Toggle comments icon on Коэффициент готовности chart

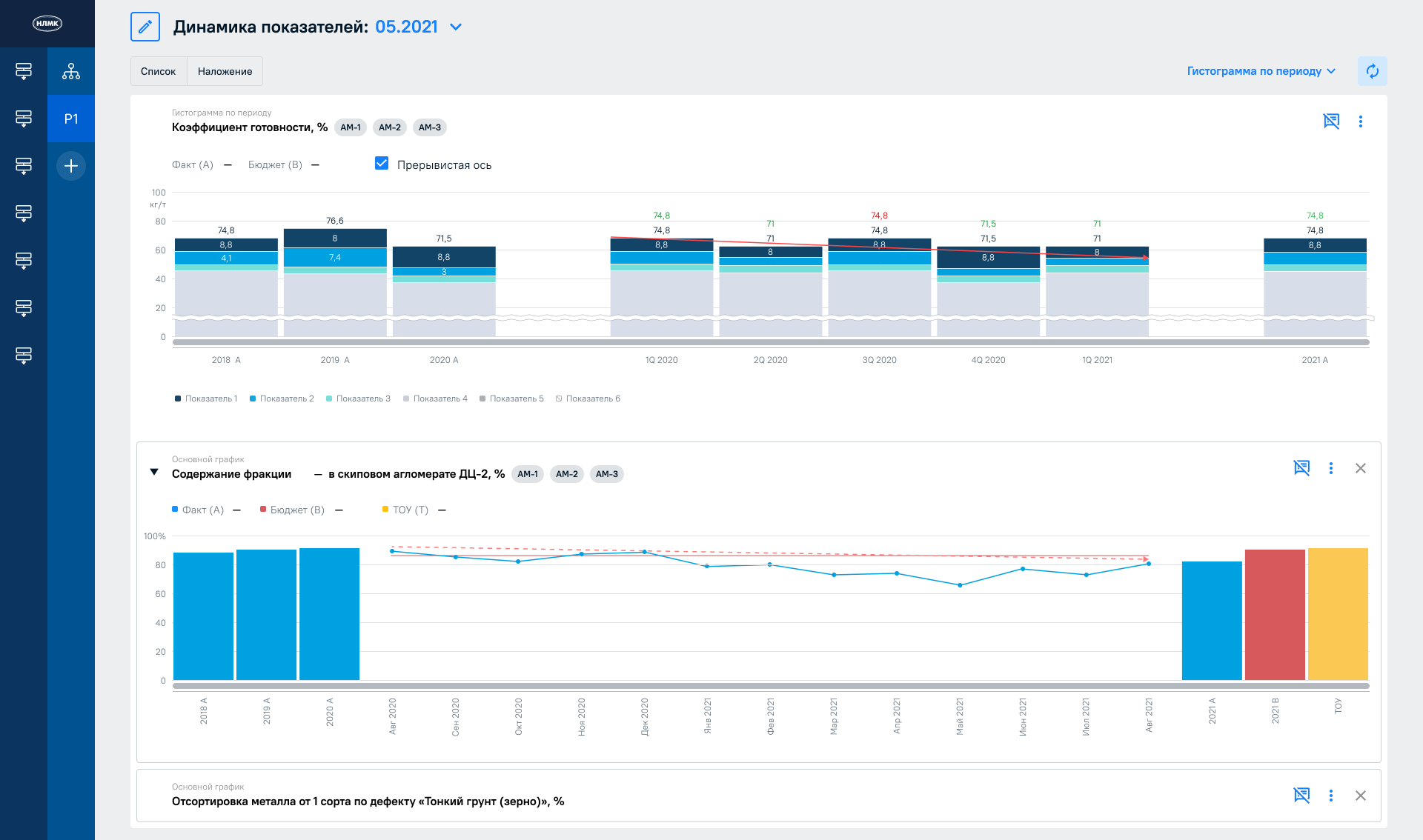click(x=1331, y=121)
